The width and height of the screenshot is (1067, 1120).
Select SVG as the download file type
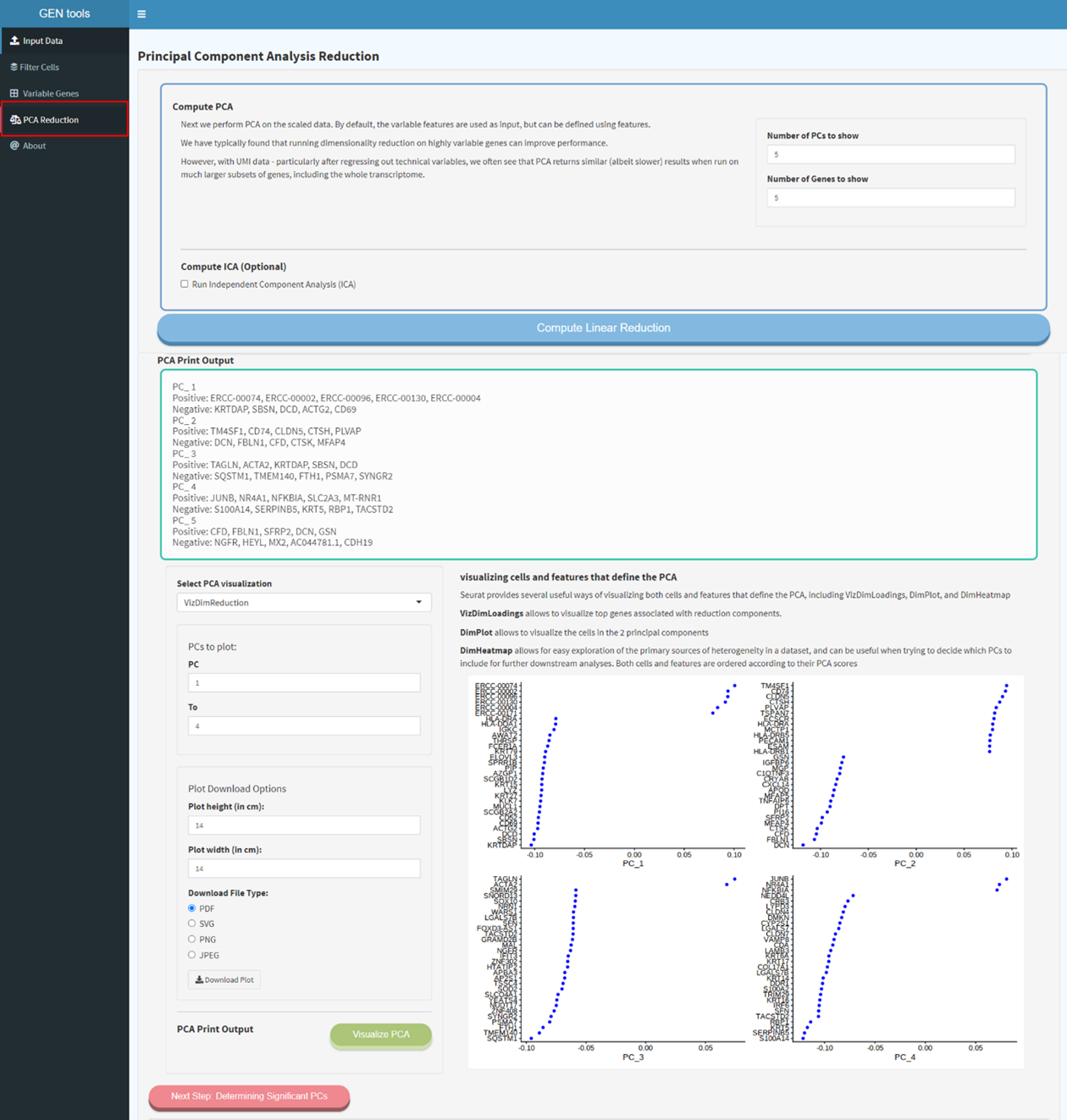click(x=192, y=923)
